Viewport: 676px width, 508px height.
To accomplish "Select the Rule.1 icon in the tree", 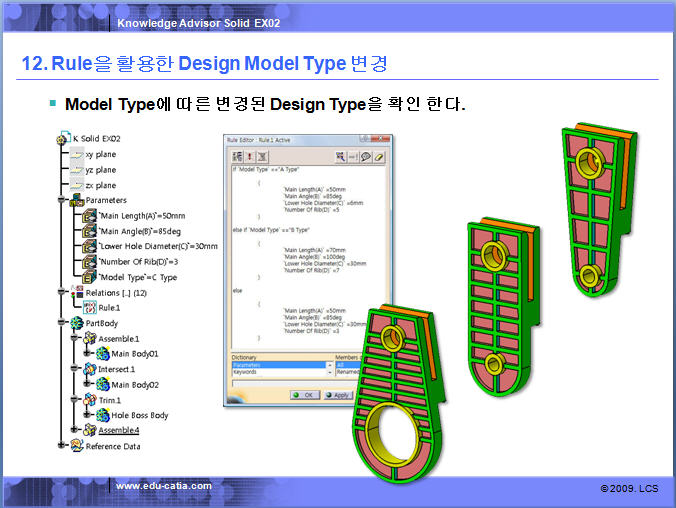I will [x=89, y=308].
